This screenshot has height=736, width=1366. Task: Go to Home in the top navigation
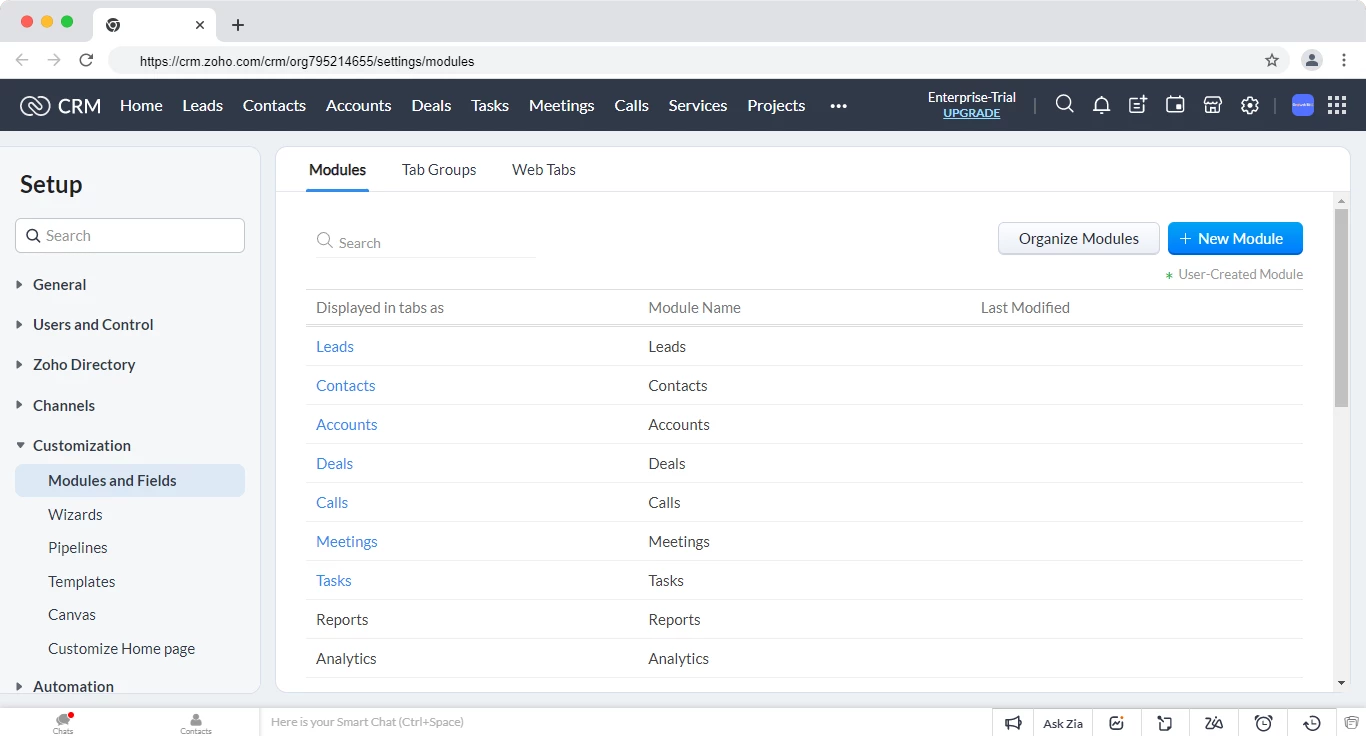tap(141, 105)
